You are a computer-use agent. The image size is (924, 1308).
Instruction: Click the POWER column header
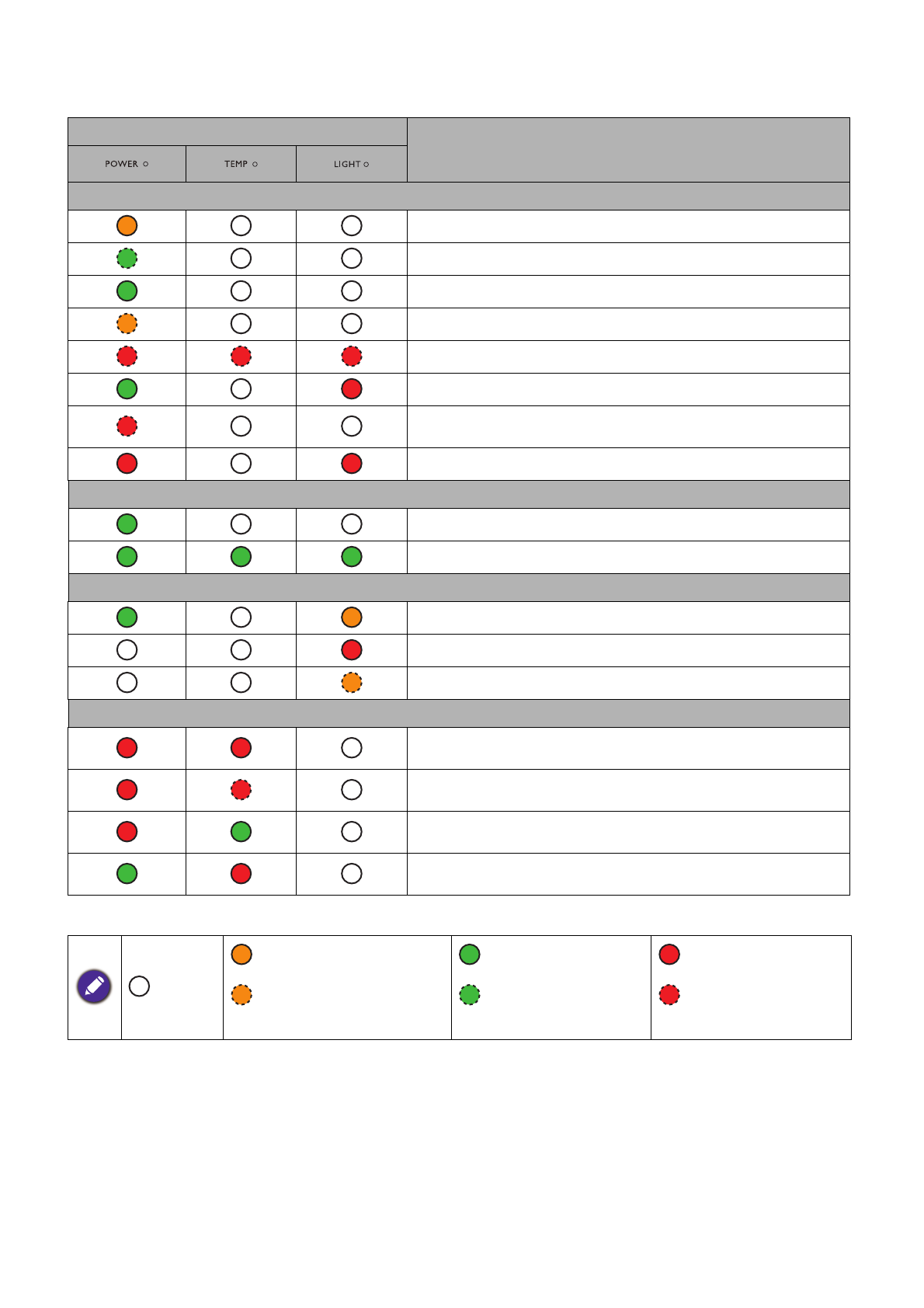coord(127,164)
